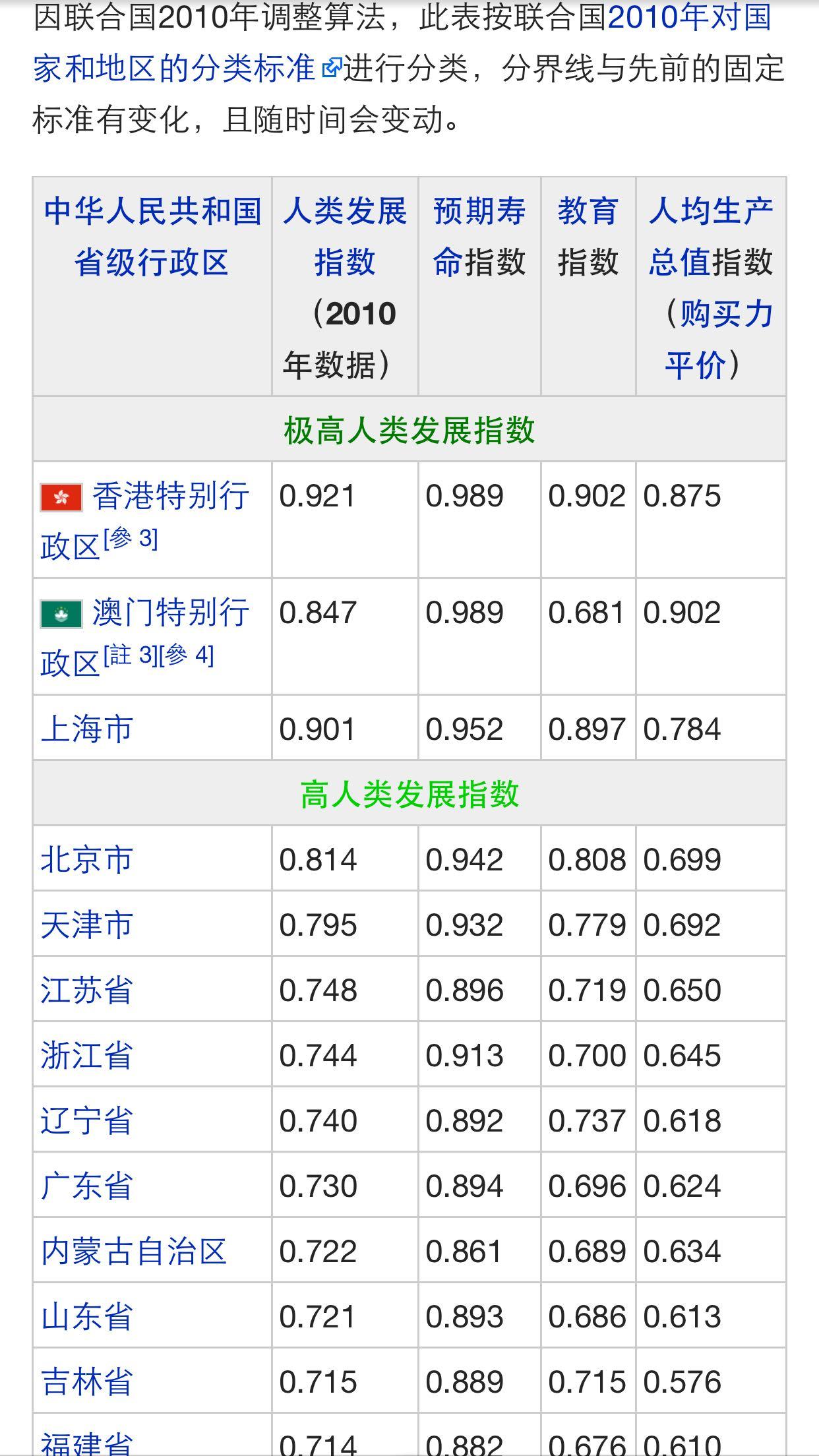Open the 预期寿命 header link
Viewport: 819px width, 1456px height.
coord(479,237)
